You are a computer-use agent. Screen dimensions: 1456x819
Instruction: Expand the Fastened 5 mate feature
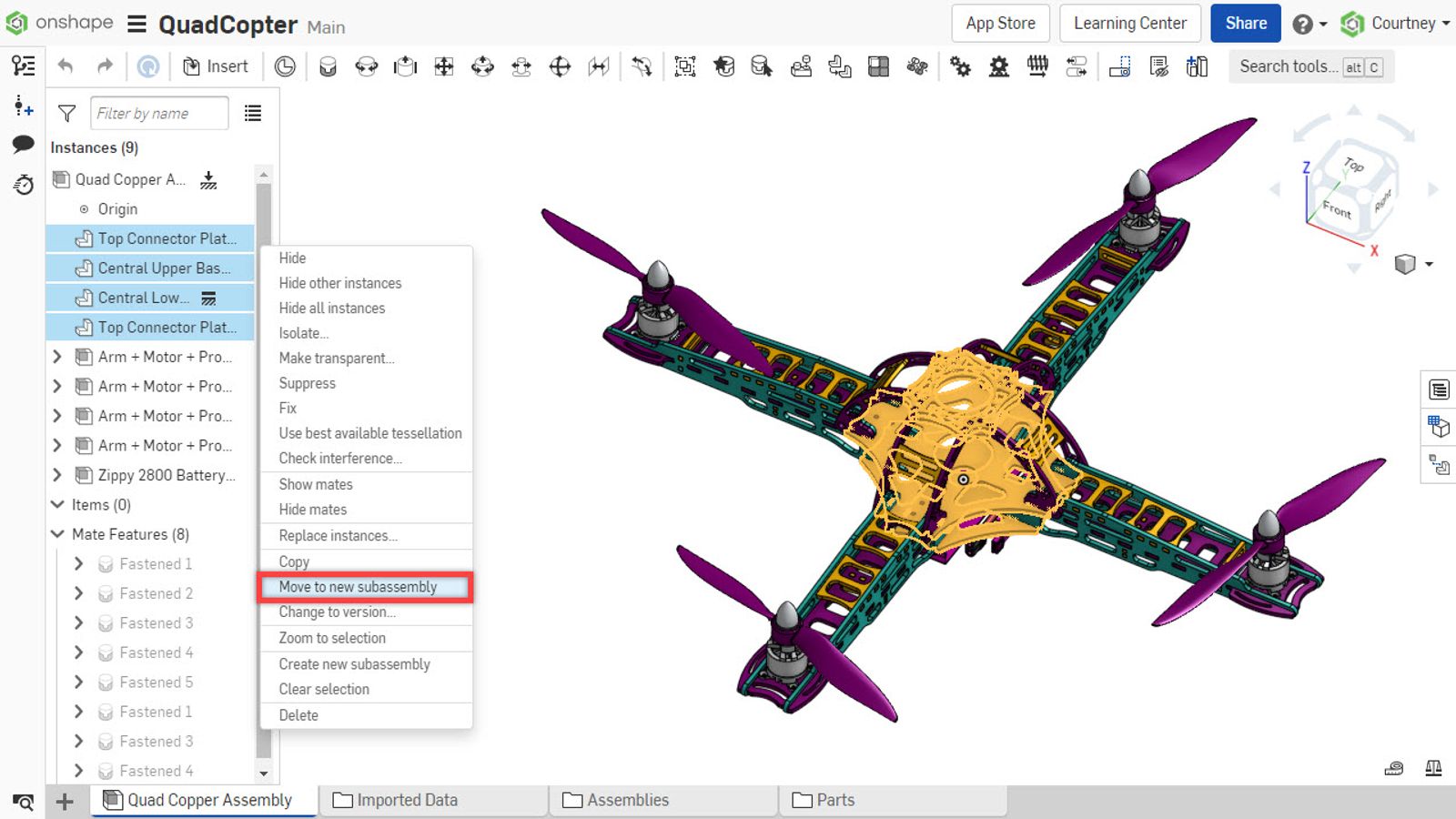click(x=78, y=682)
